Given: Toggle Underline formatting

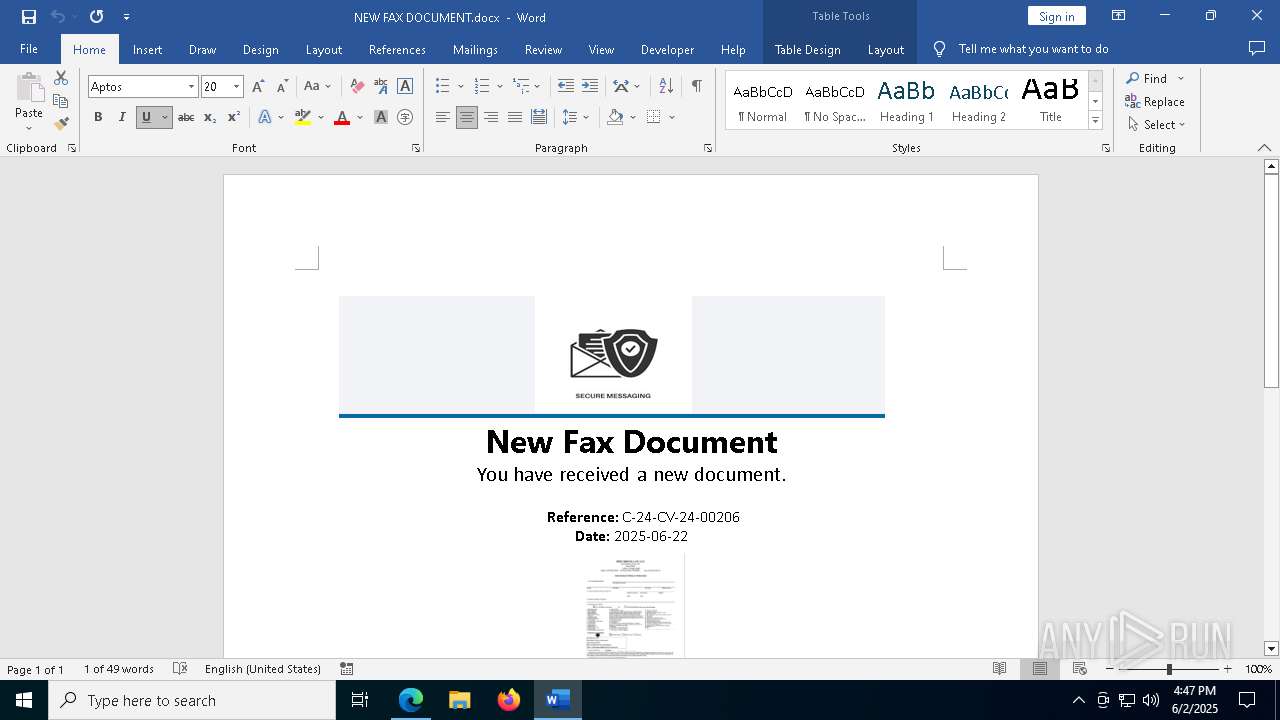Looking at the screenshot, I should pyautogui.click(x=146, y=117).
